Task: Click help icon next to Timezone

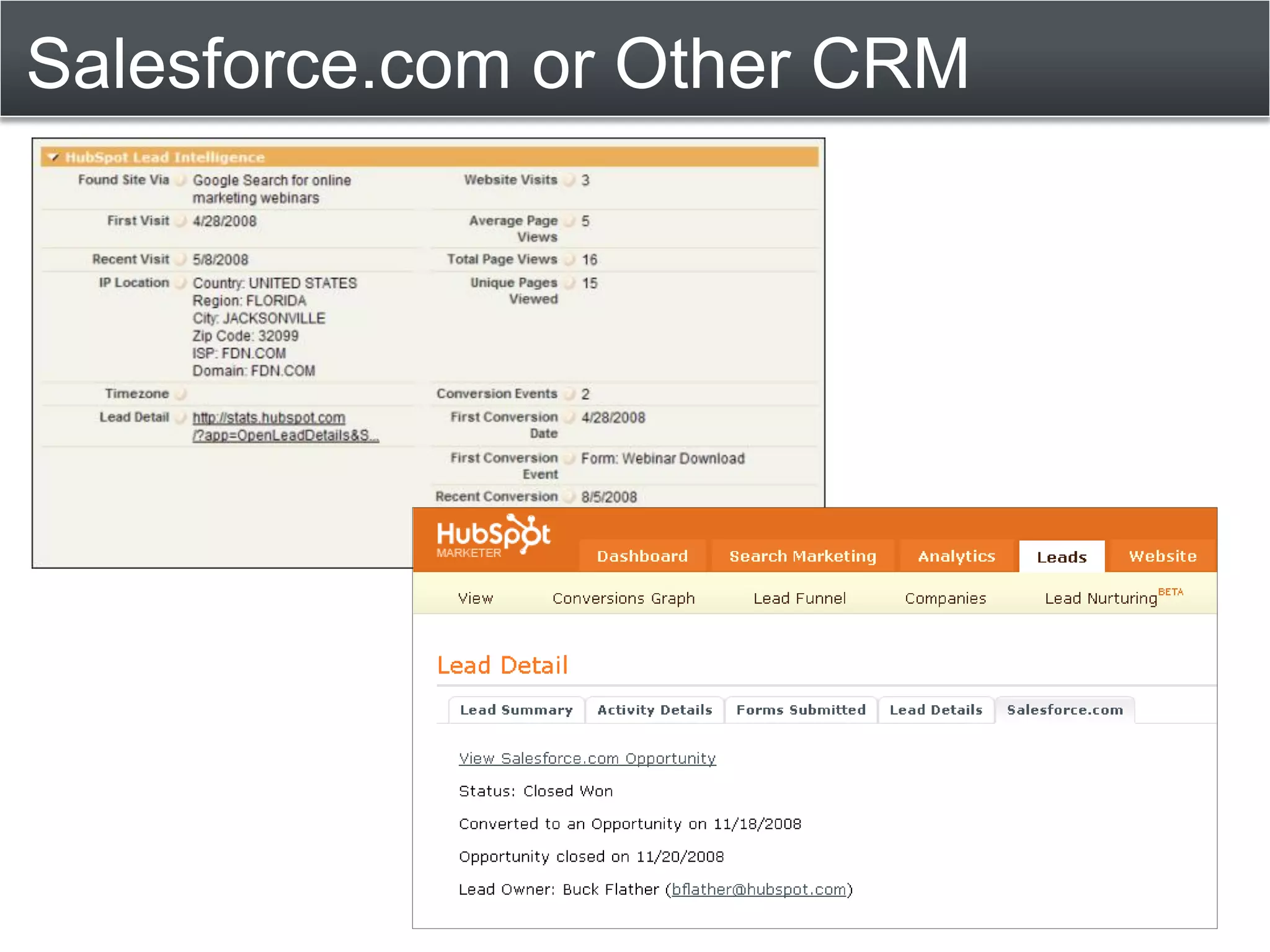Action: [x=180, y=394]
